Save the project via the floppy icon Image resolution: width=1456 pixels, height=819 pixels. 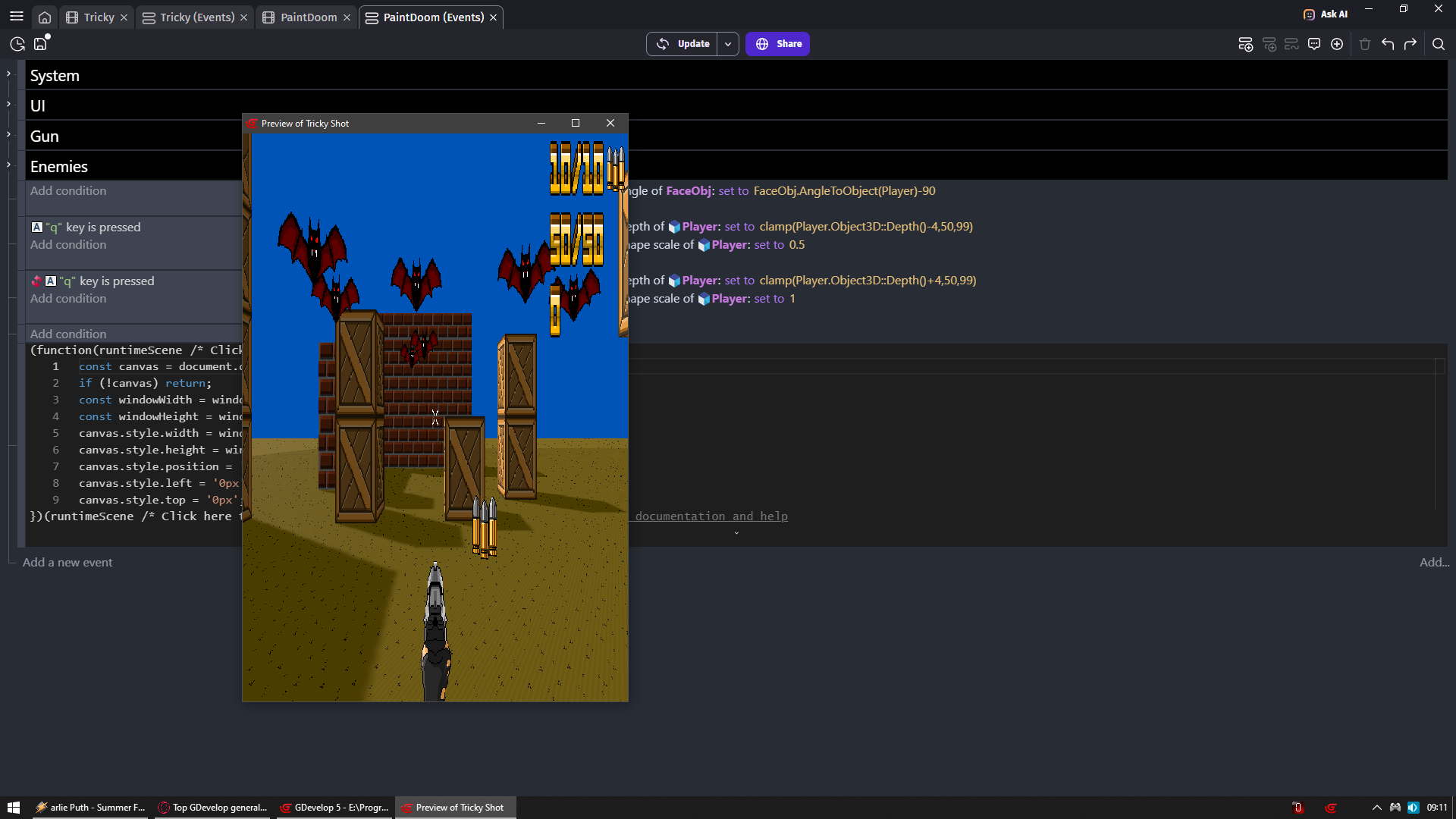[39, 44]
